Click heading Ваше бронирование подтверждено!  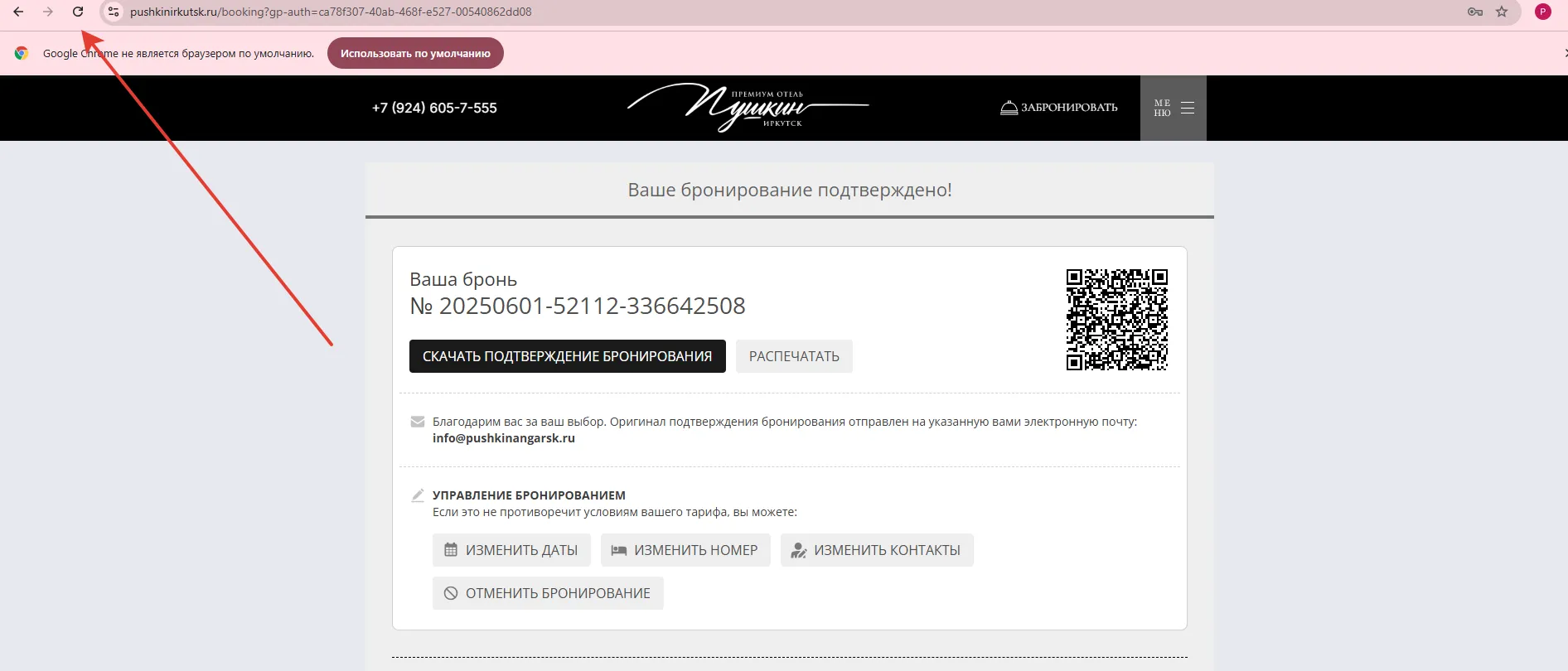[790, 190]
